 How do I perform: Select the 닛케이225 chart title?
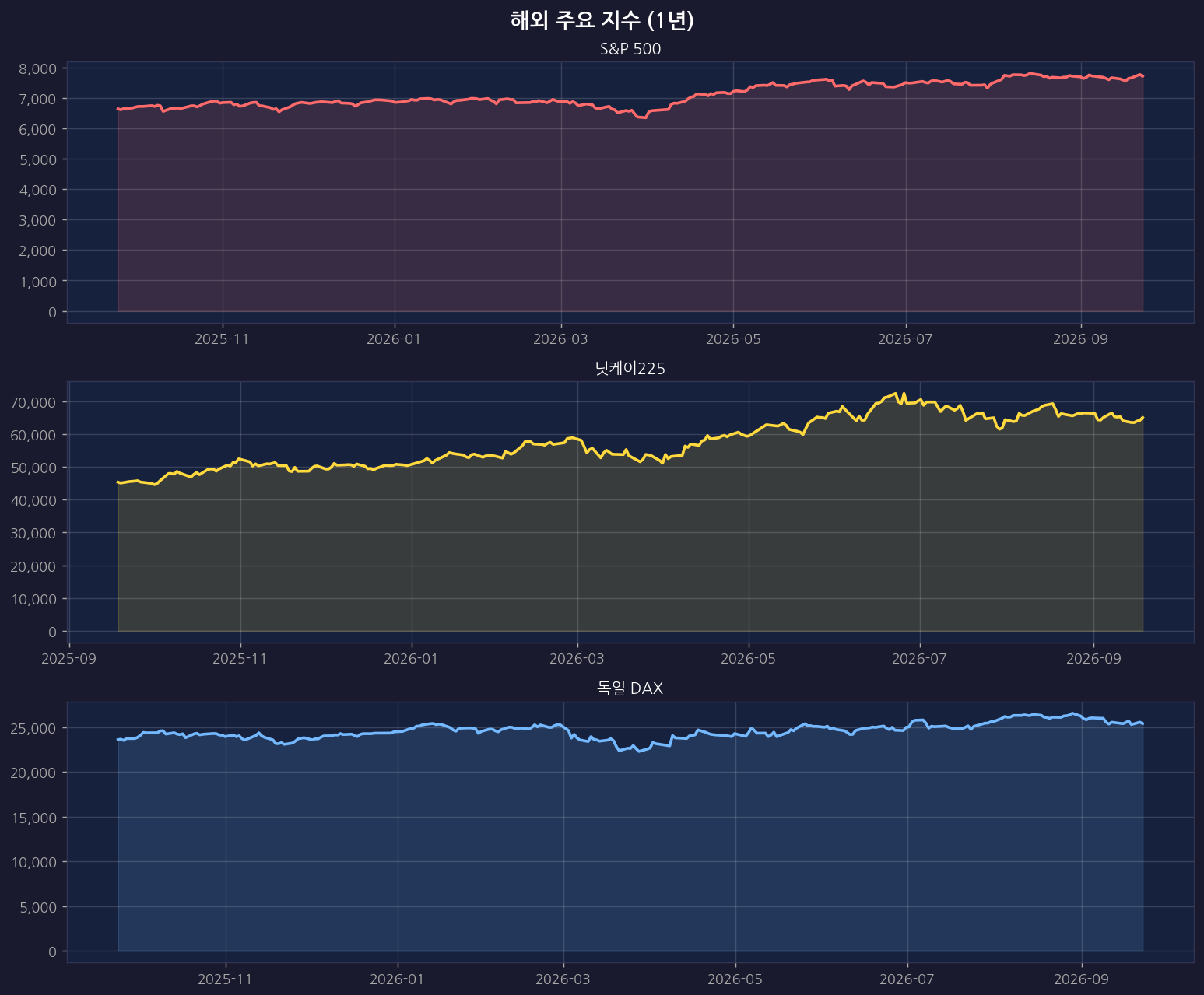(630, 370)
